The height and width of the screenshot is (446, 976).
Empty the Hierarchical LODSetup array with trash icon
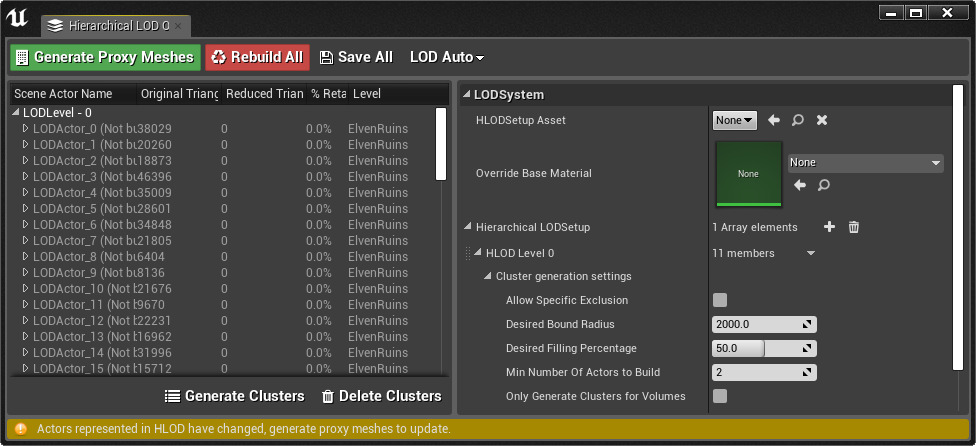(854, 227)
